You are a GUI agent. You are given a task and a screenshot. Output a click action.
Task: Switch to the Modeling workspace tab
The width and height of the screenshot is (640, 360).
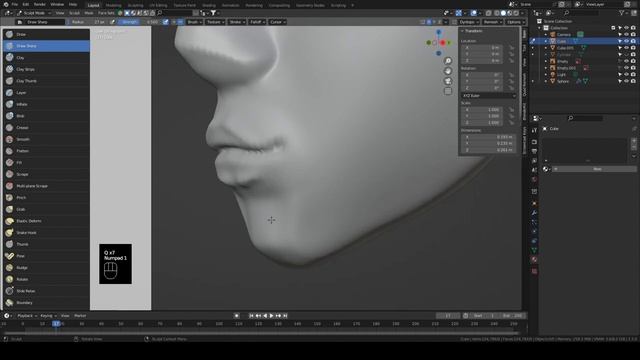(113, 5)
